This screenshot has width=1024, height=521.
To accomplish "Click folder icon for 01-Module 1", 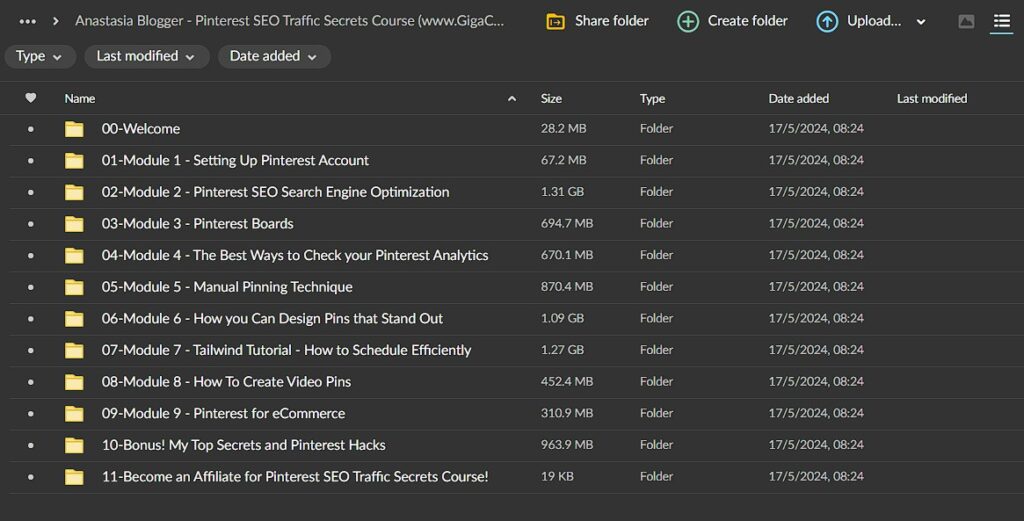I will [x=74, y=161].
